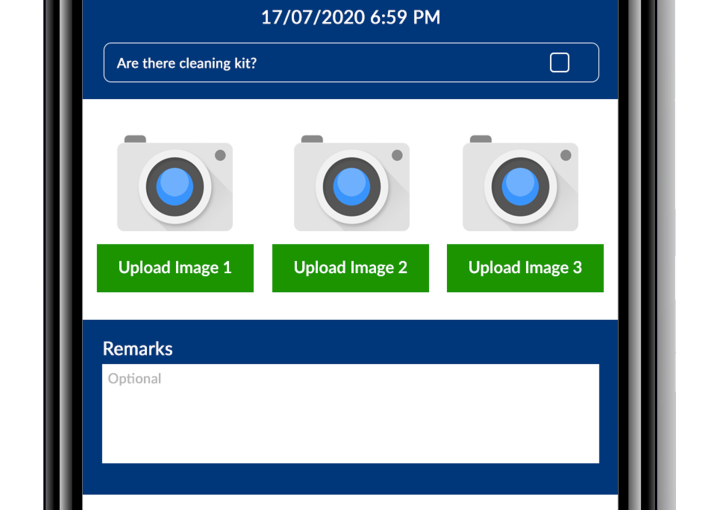The height and width of the screenshot is (510, 720).
Task: Focus the Remarks optional text field
Action: [350, 414]
